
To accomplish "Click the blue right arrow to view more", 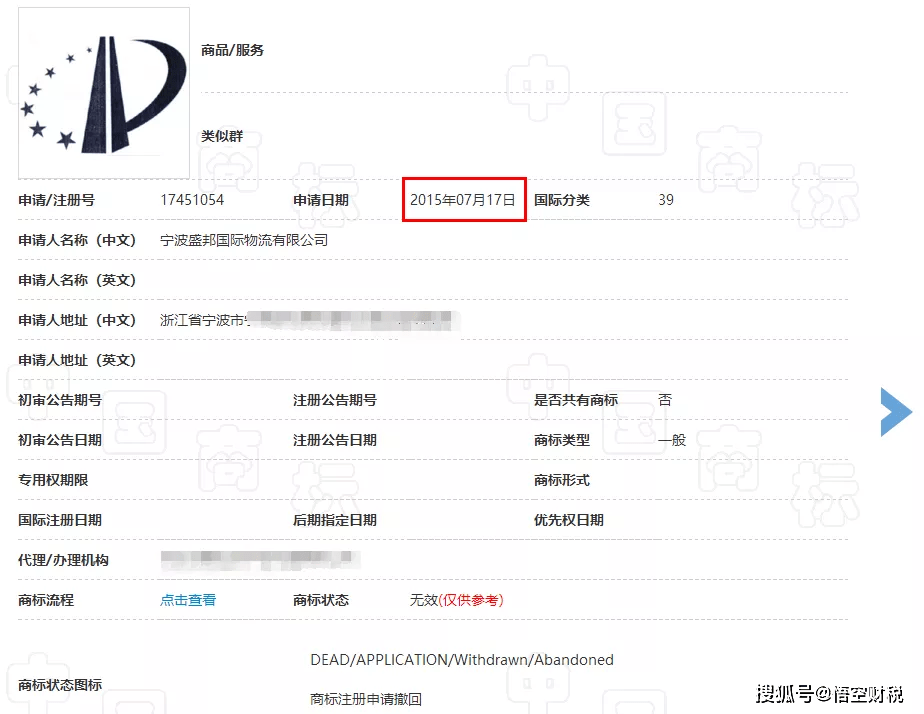I will pyautogui.click(x=895, y=411).
